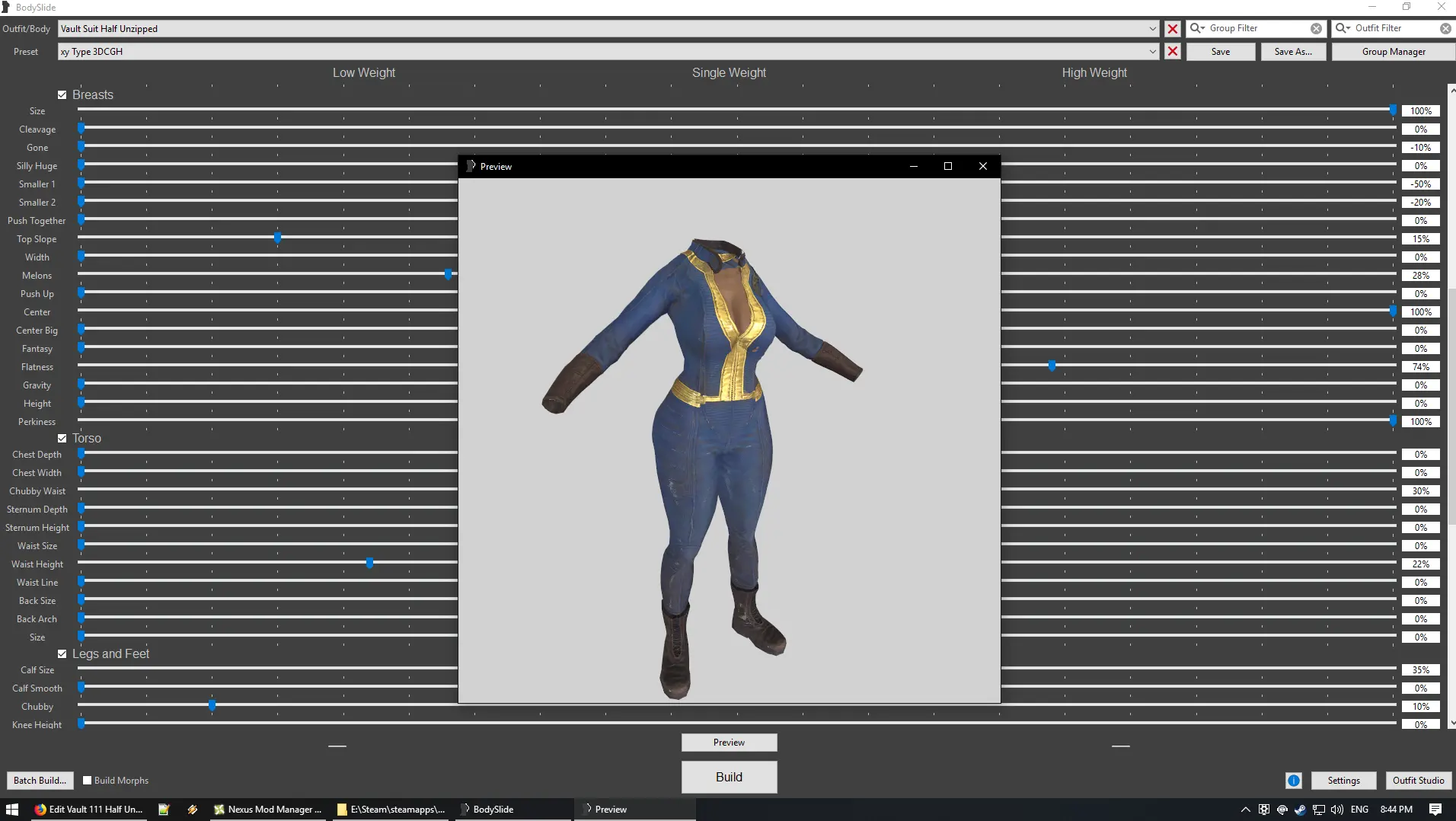The image size is (1456, 821).
Task: Toggle the Breasts category checkbox
Action: point(62,95)
